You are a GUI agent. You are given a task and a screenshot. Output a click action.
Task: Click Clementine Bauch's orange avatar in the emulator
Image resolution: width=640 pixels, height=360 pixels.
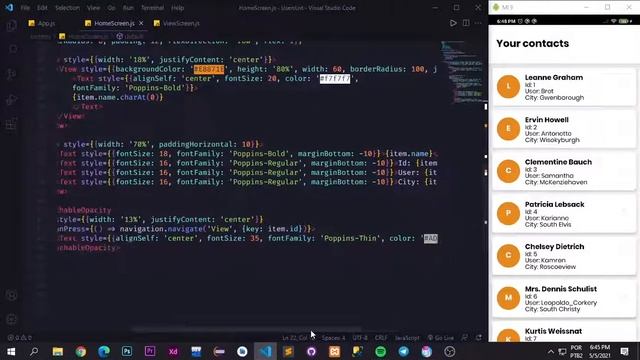click(508, 171)
